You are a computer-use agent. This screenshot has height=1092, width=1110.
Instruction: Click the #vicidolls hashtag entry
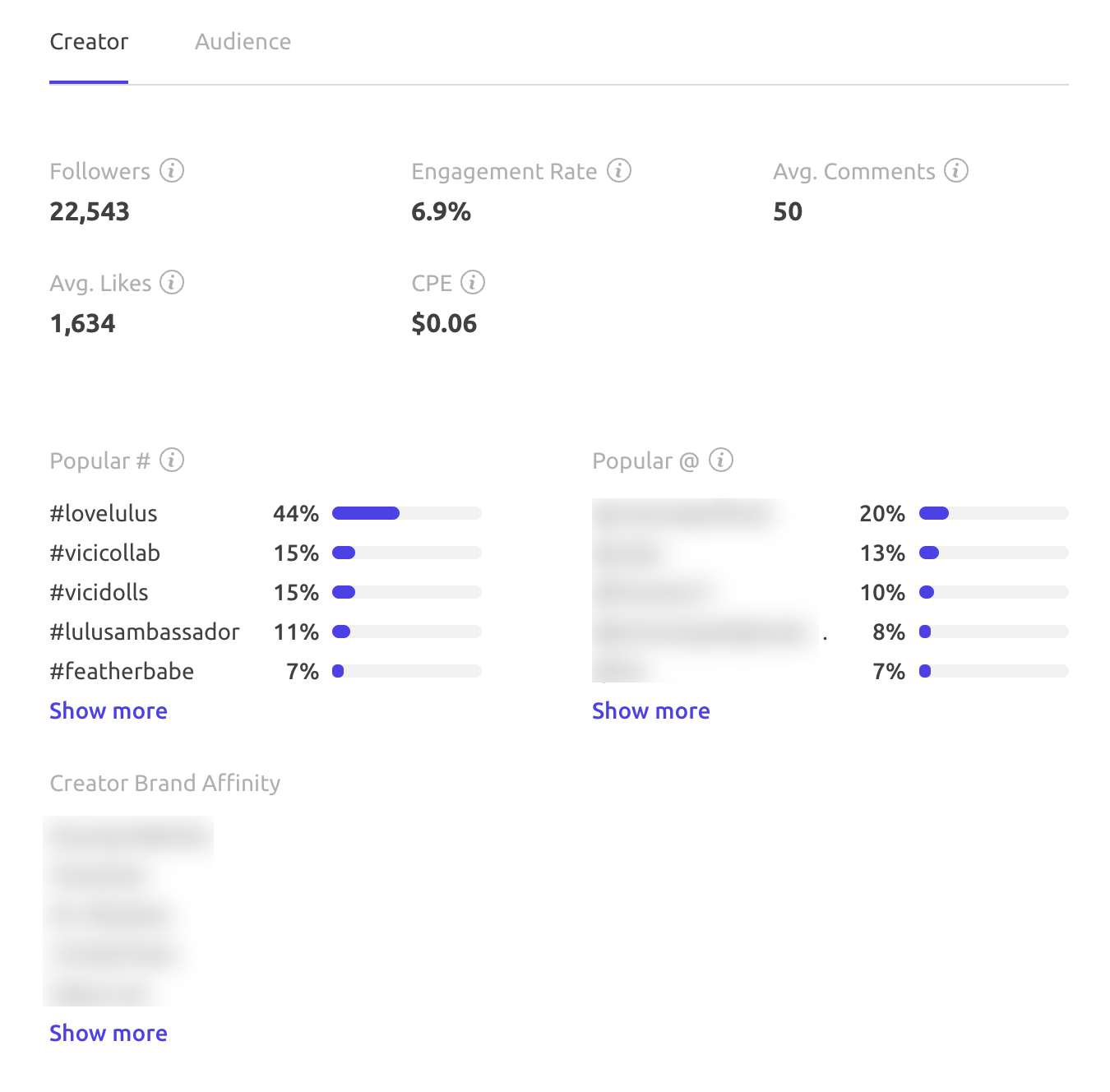[x=99, y=592]
